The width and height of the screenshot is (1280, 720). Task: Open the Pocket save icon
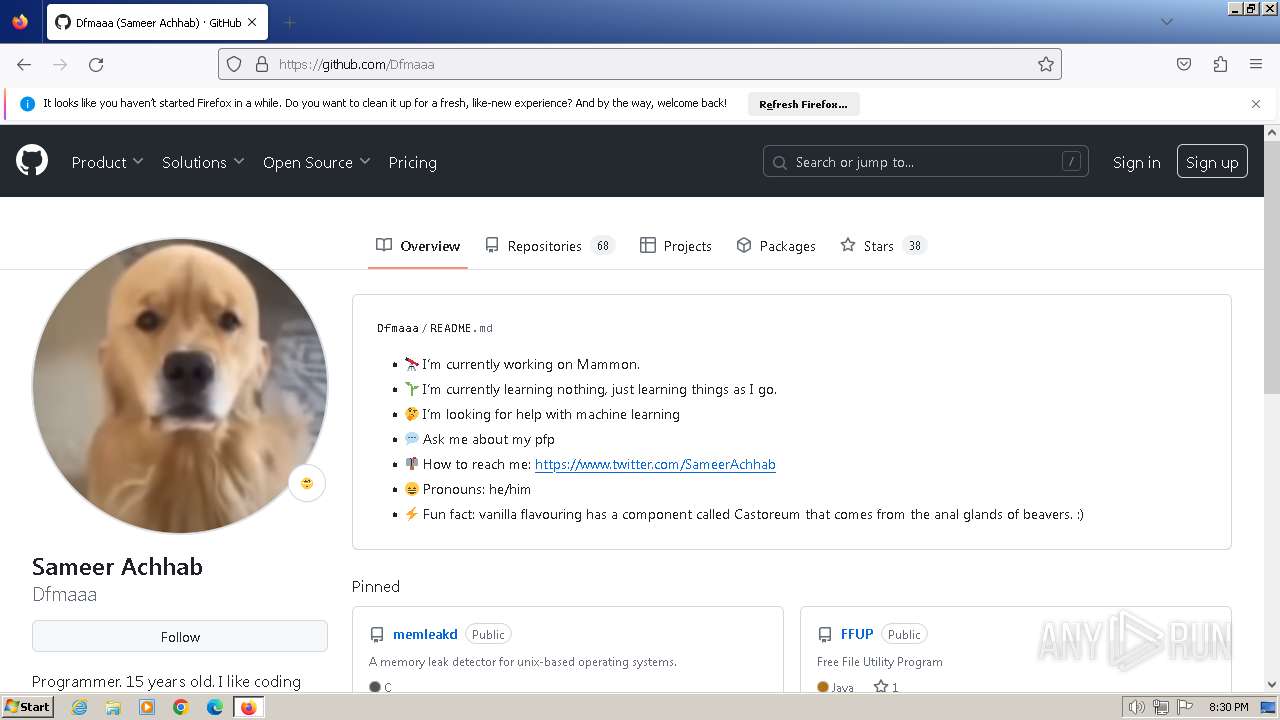click(1184, 64)
